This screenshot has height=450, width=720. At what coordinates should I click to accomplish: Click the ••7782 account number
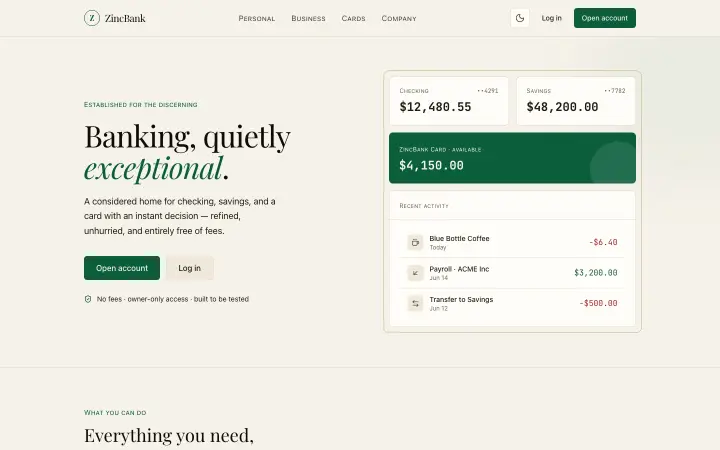[x=615, y=91]
